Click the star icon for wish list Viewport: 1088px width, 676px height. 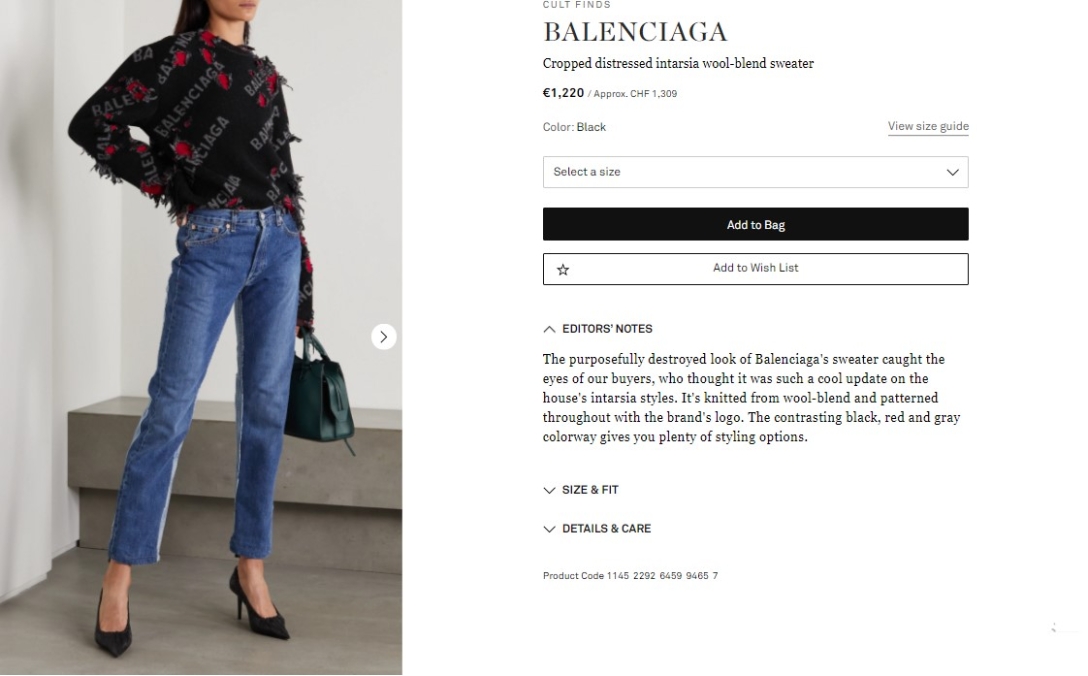click(x=563, y=269)
